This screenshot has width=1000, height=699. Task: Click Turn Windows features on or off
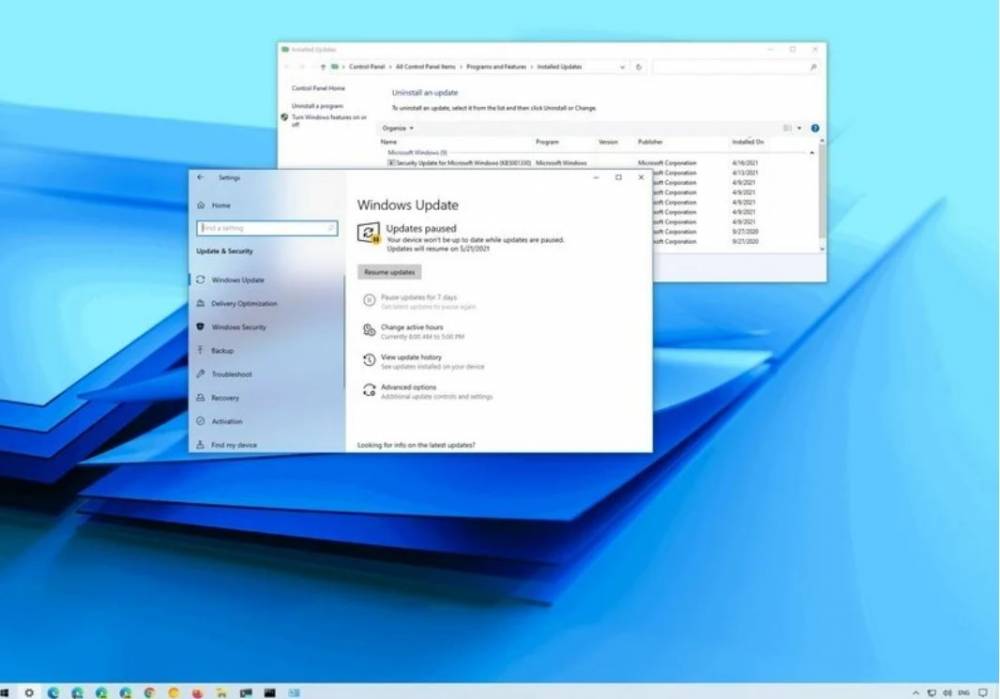(329, 121)
